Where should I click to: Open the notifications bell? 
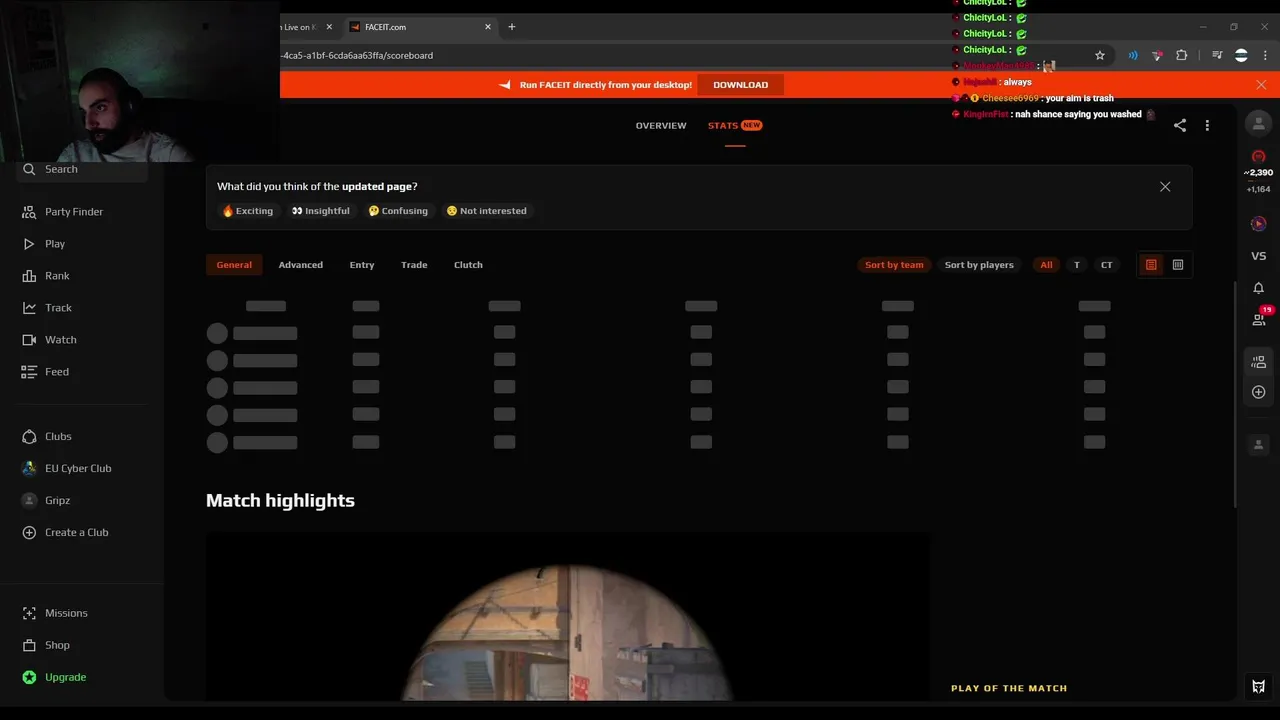[1259, 288]
